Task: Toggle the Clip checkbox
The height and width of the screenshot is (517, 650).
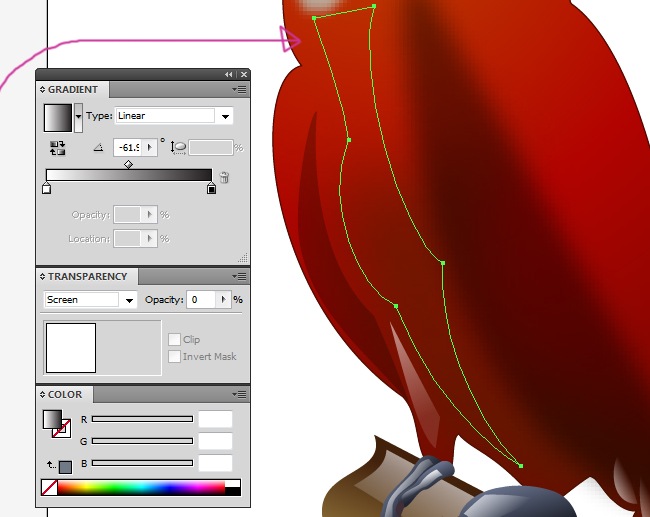Action: [174, 340]
